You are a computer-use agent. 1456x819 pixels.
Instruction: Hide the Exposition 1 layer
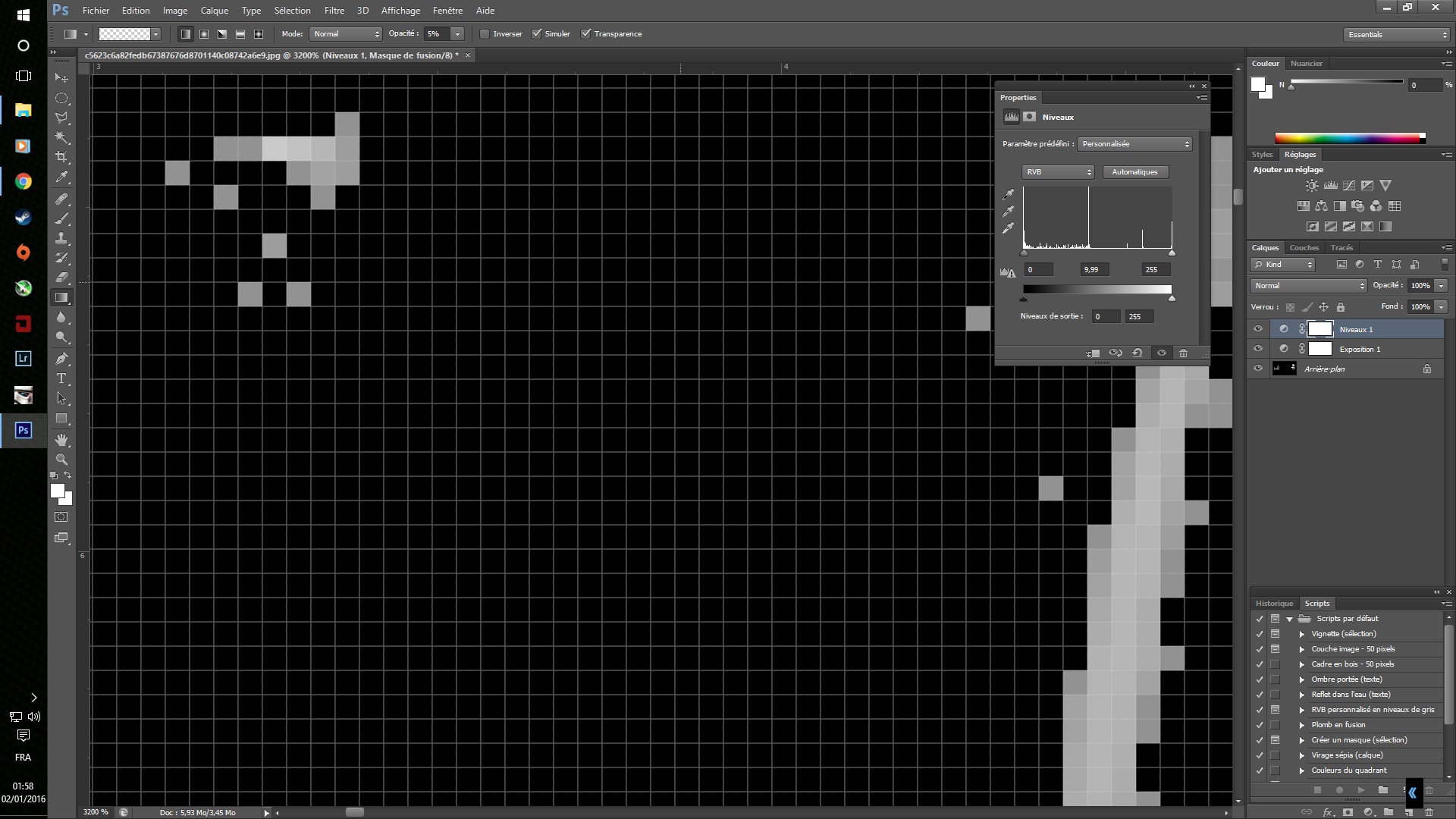pyautogui.click(x=1258, y=349)
